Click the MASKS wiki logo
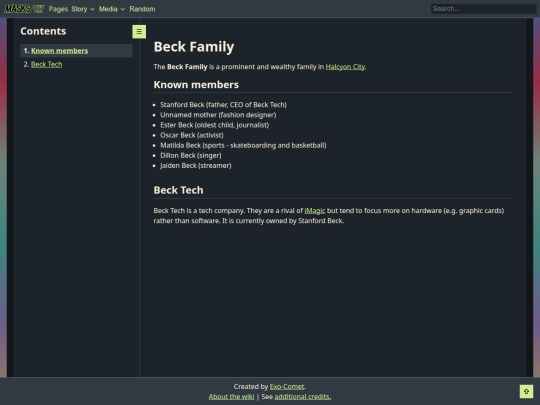 click(24, 9)
